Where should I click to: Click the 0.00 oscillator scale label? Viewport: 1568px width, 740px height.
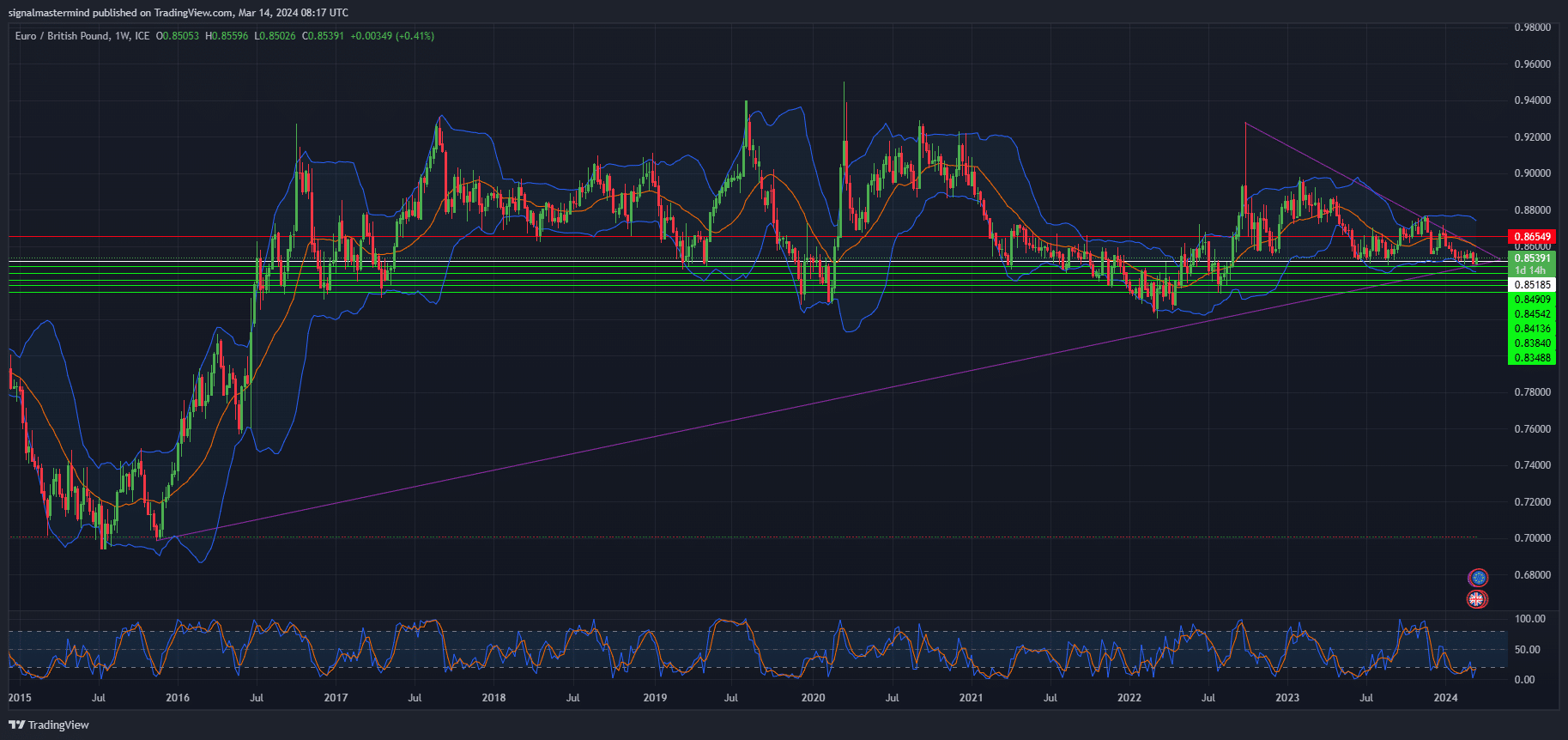pyautogui.click(x=1525, y=680)
